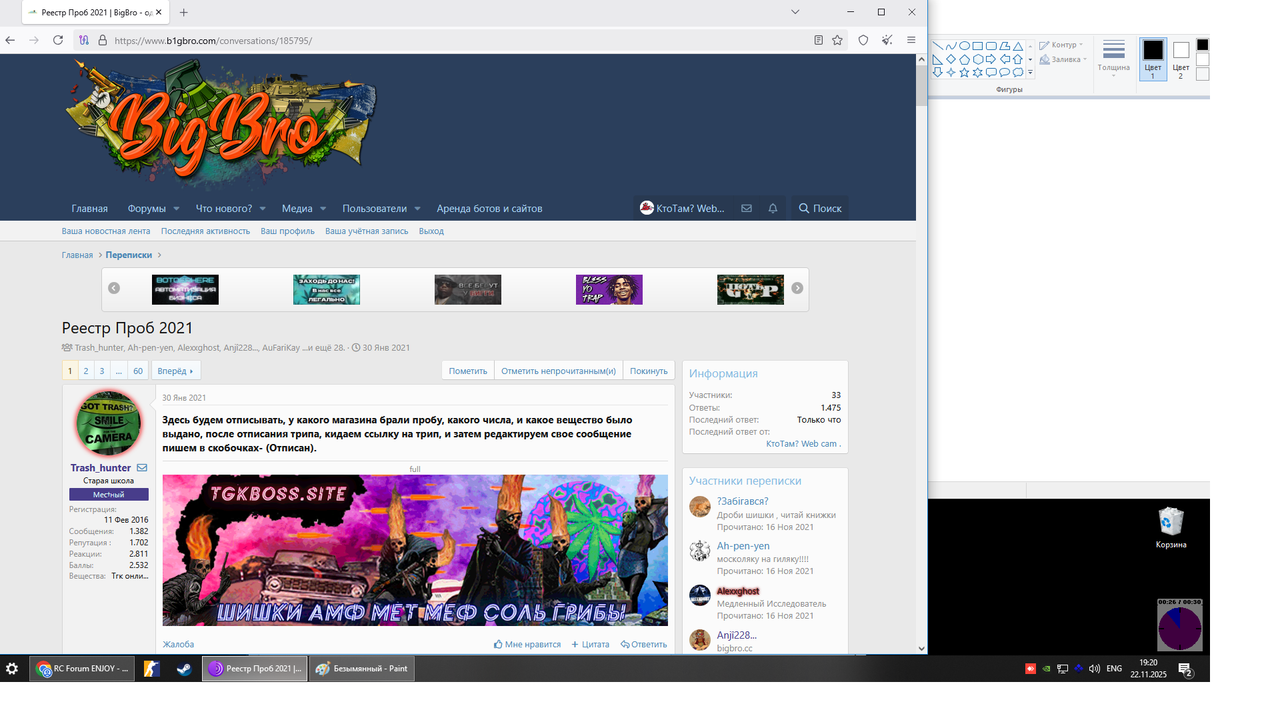Click the Покинуть button

pyautogui.click(x=648, y=370)
